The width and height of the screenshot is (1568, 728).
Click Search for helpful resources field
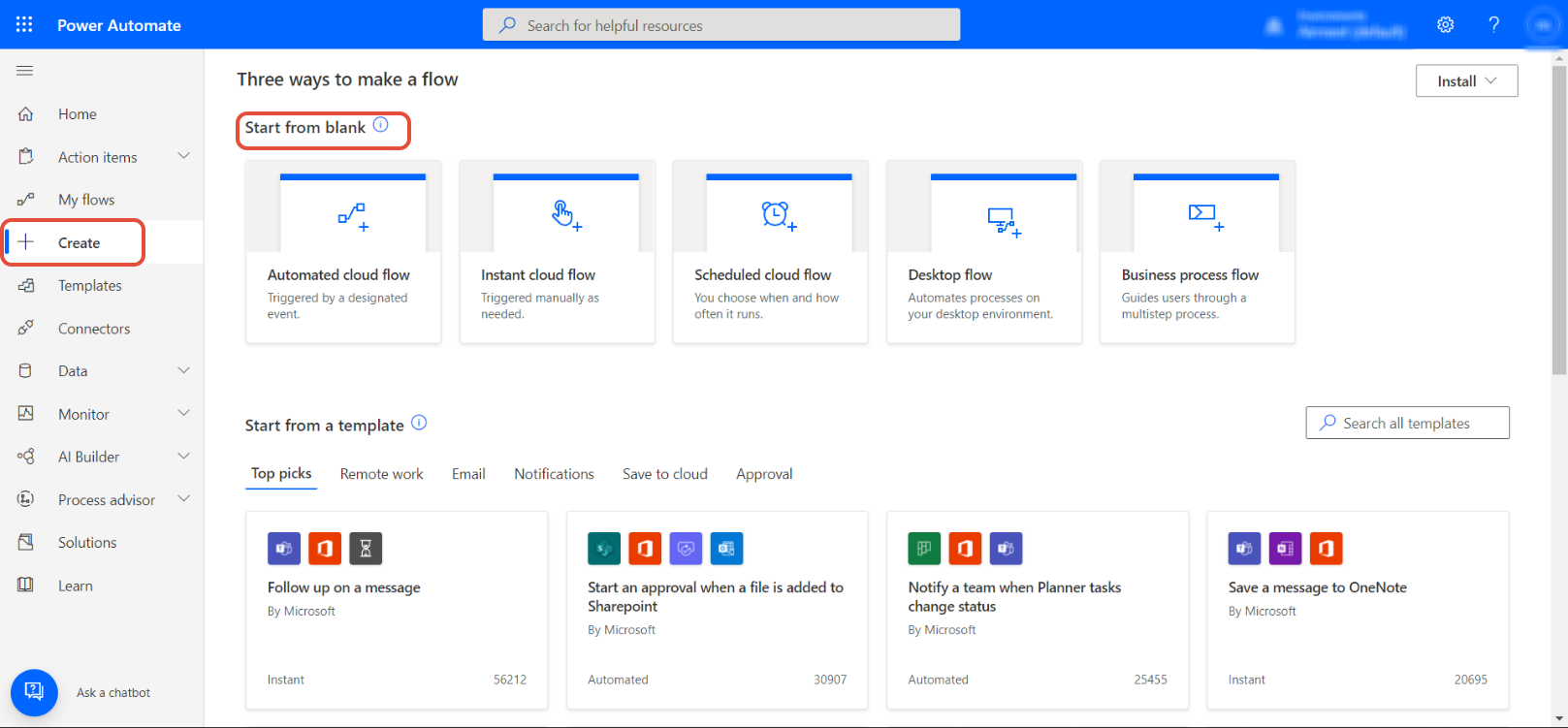pos(721,25)
